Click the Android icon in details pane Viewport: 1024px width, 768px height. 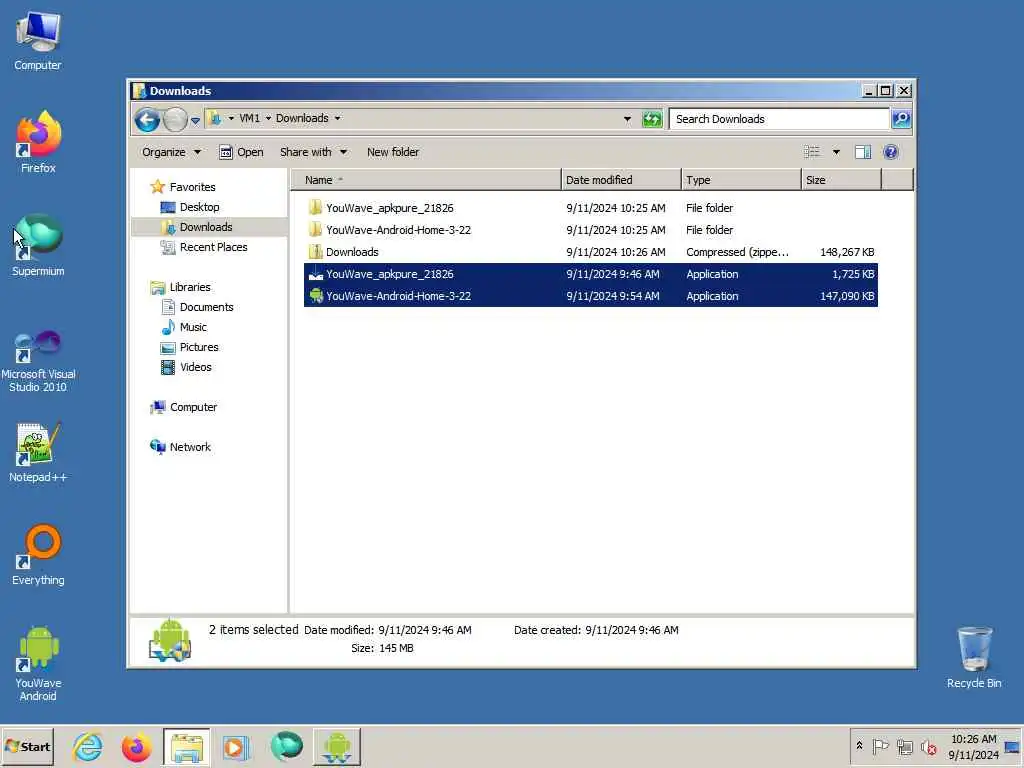170,639
